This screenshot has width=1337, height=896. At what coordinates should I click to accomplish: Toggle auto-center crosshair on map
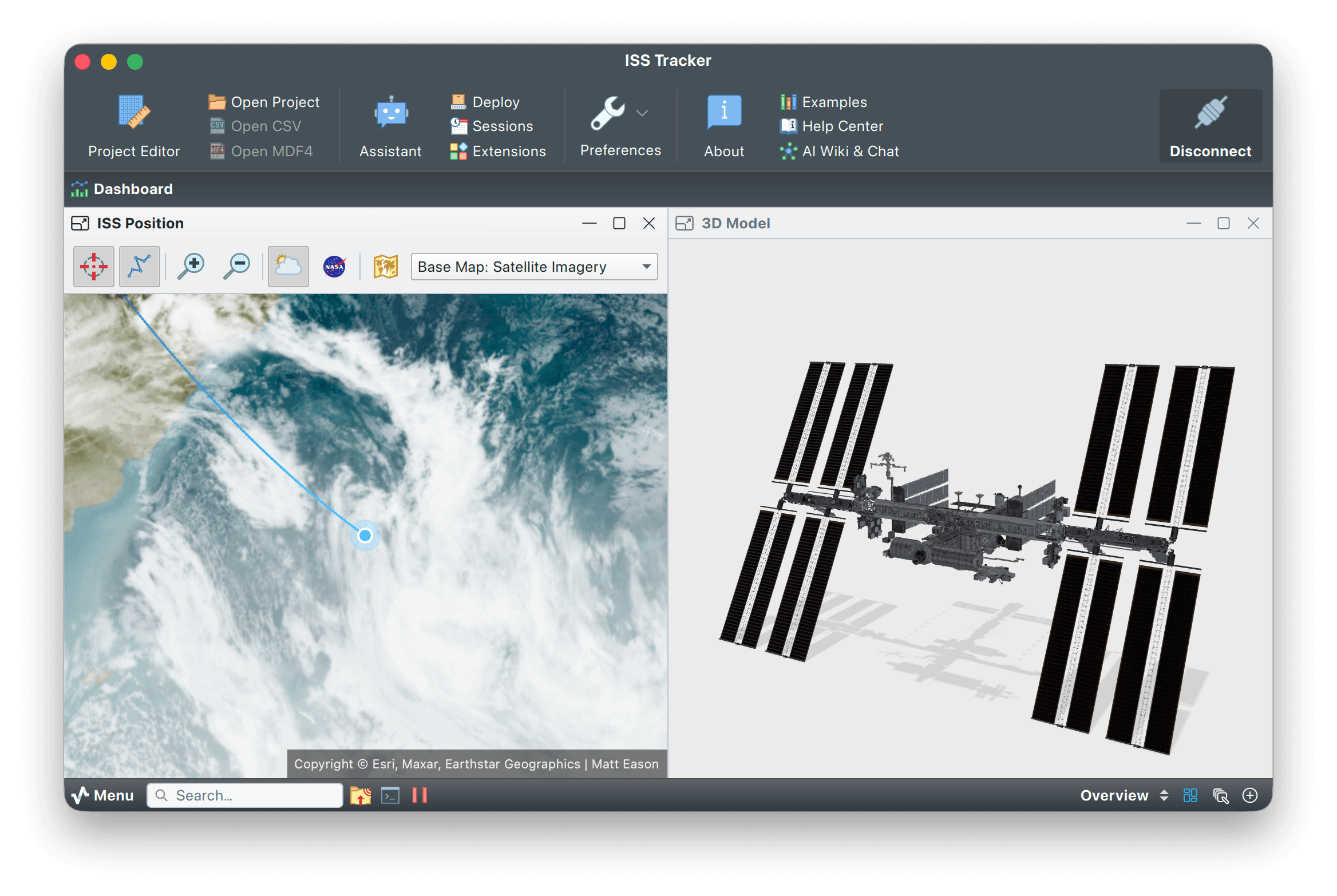94,267
